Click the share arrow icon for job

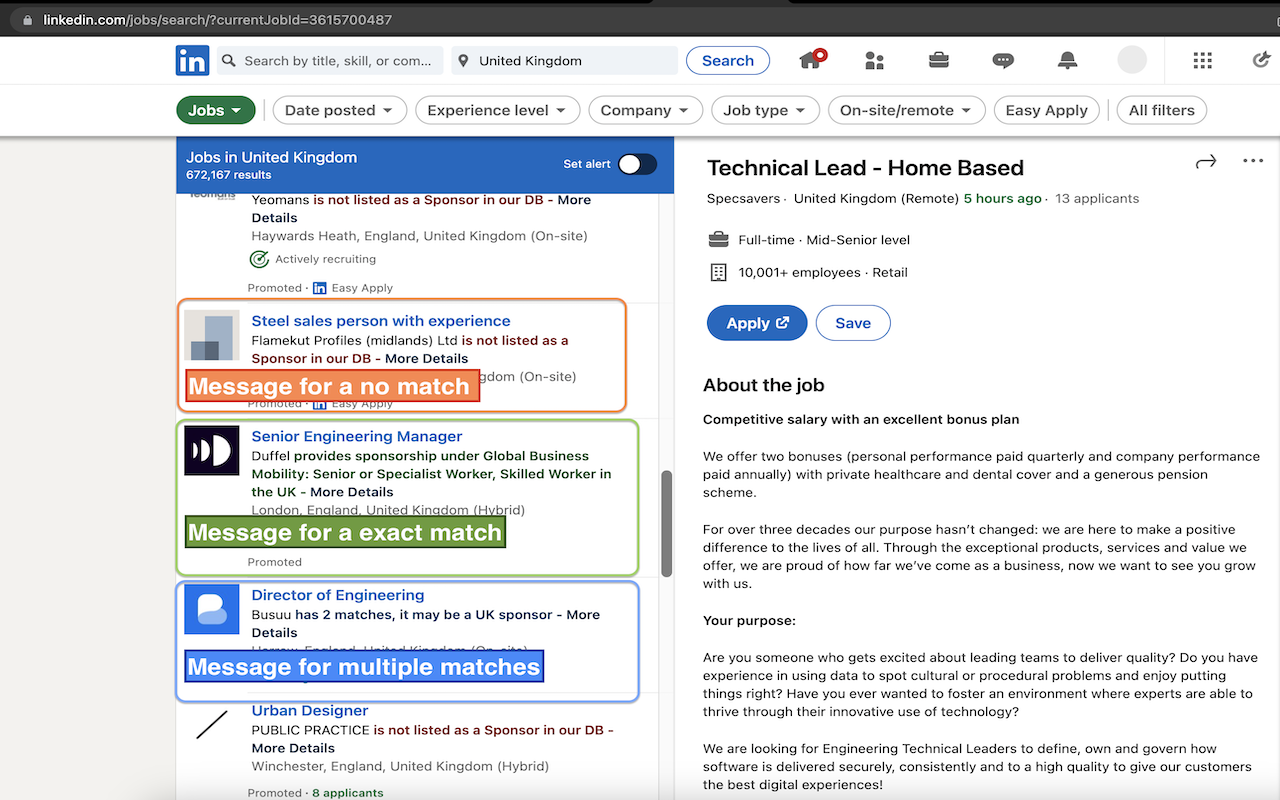click(x=1206, y=162)
